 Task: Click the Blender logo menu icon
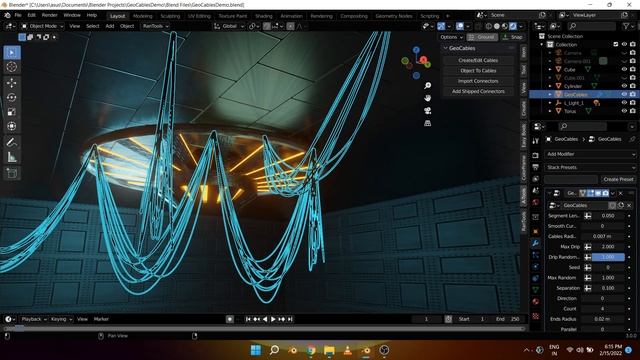pyautogui.click(x=7, y=15)
